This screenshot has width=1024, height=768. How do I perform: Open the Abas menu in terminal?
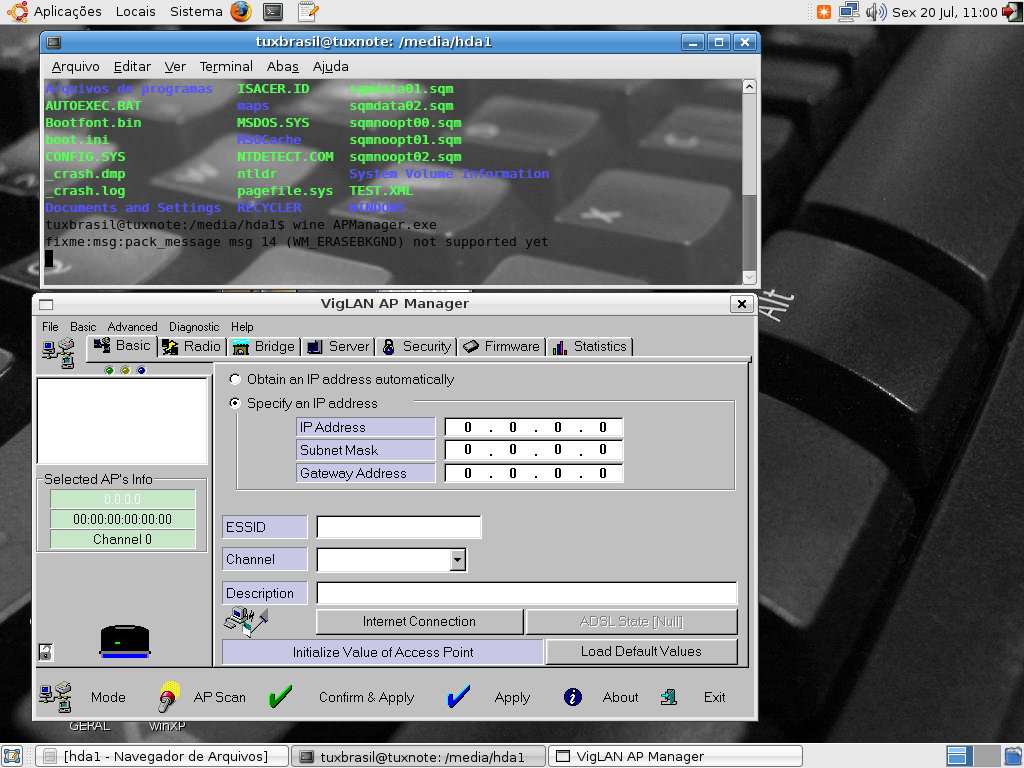282,66
